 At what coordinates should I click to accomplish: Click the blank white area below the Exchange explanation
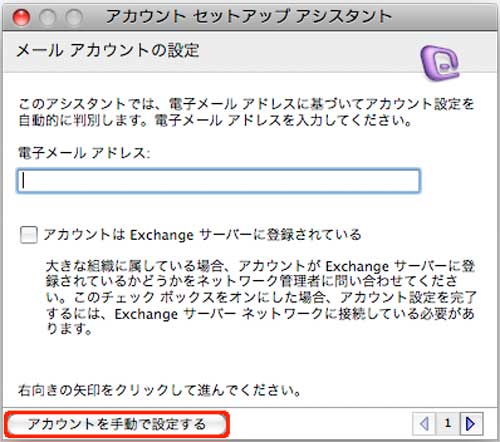tap(250, 358)
